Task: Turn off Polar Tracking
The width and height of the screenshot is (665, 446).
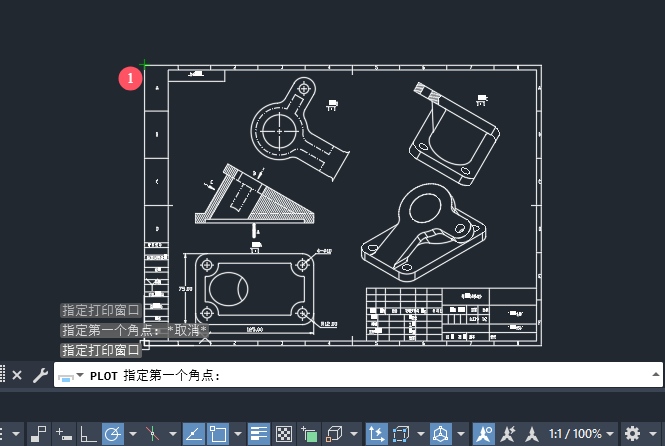Action: tap(113, 434)
